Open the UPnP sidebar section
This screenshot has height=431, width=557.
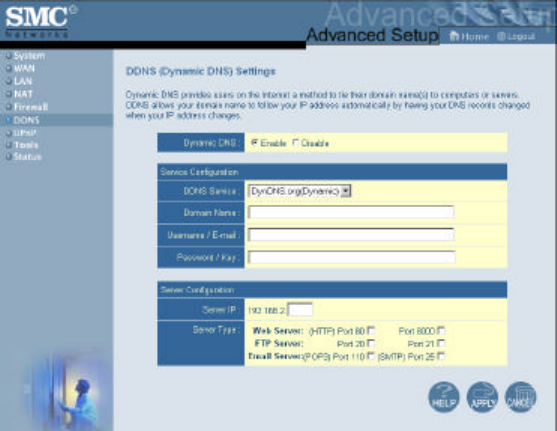click(x=25, y=133)
